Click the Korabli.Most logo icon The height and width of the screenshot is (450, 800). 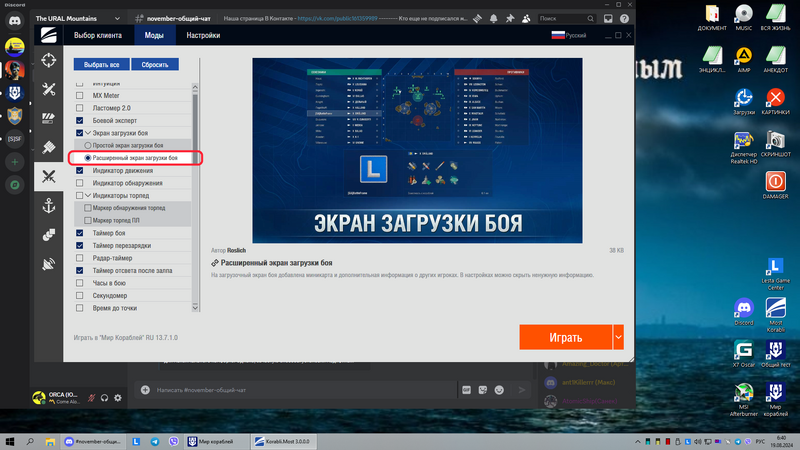(x=48, y=35)
